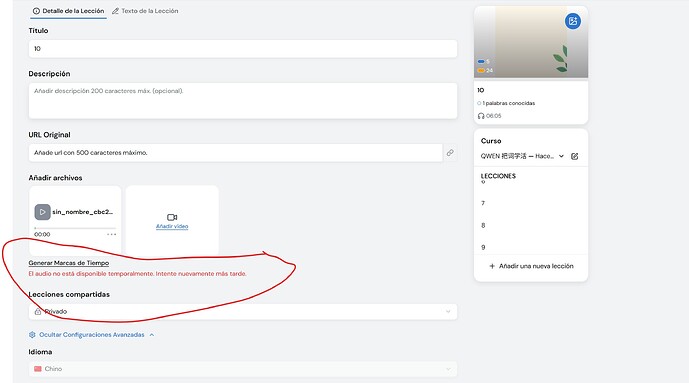Click the lesson cover thumbnail

[x=531, y=43]
